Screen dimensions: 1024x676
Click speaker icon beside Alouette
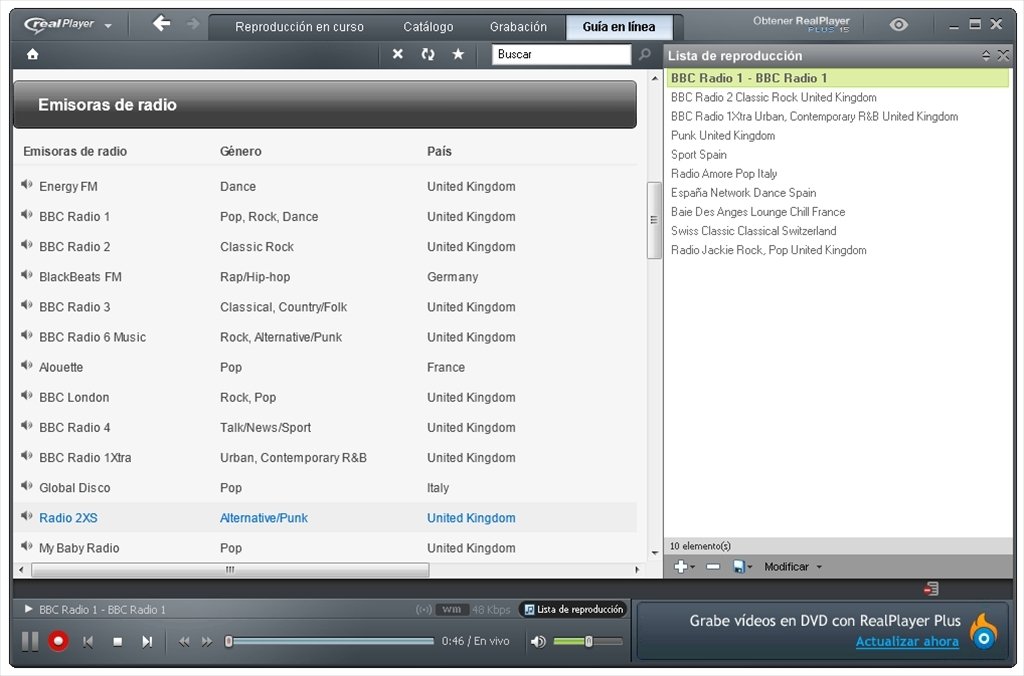27,365
